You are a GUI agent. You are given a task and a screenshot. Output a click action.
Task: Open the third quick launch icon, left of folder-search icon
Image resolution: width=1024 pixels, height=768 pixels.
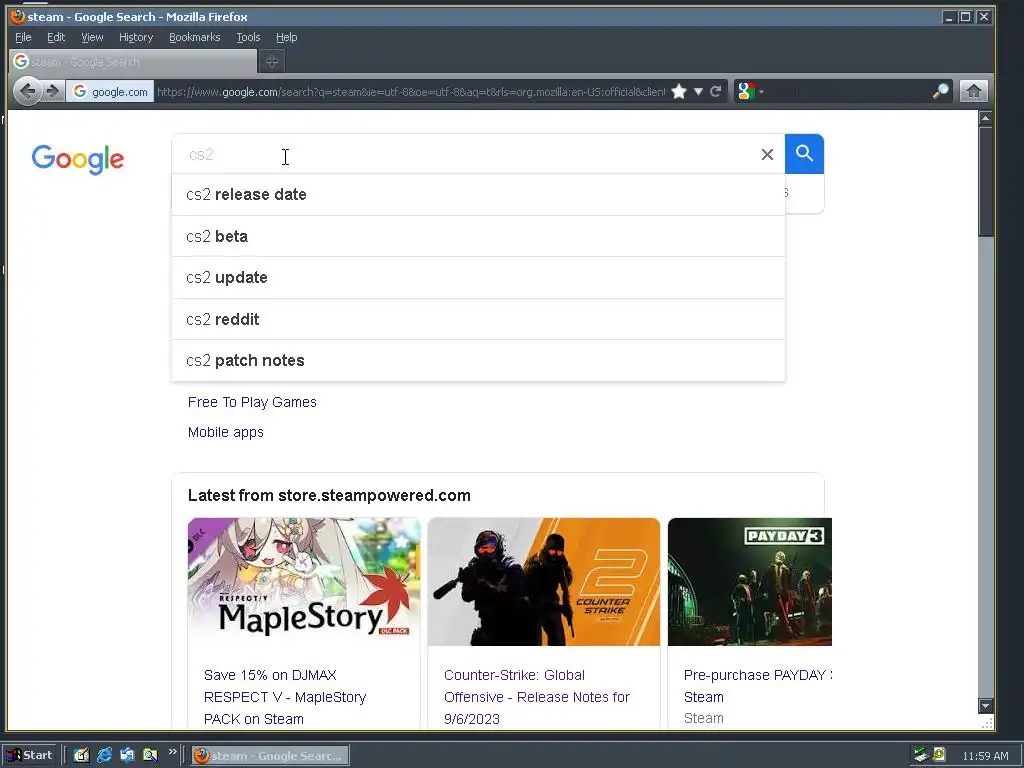point(127,756)
